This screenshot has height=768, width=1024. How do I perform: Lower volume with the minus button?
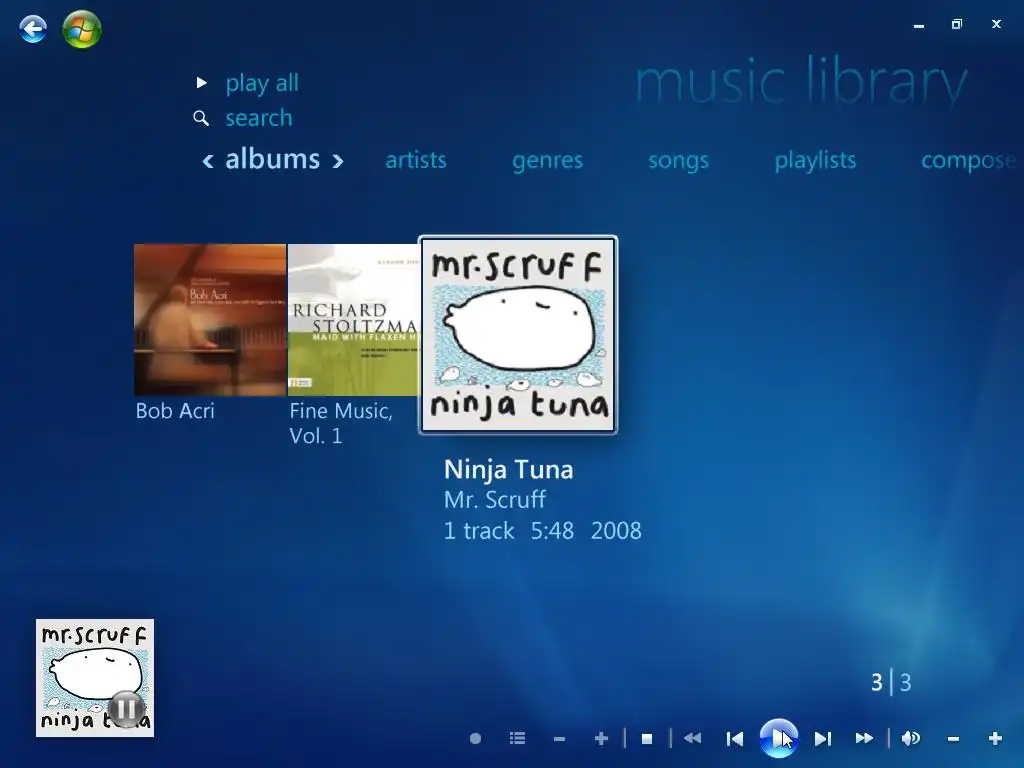(953, 739)
